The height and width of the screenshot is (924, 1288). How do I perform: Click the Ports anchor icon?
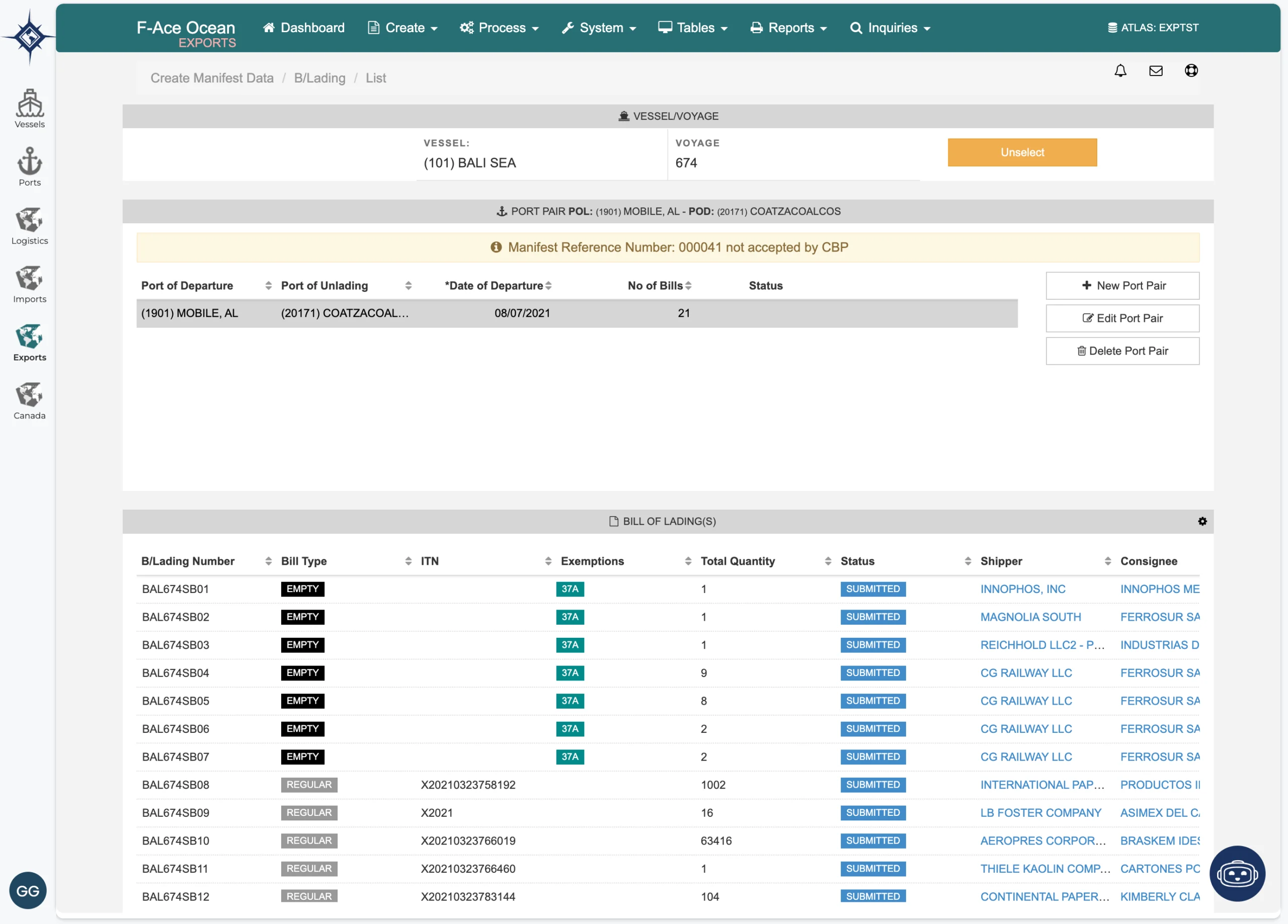(30, 166)
